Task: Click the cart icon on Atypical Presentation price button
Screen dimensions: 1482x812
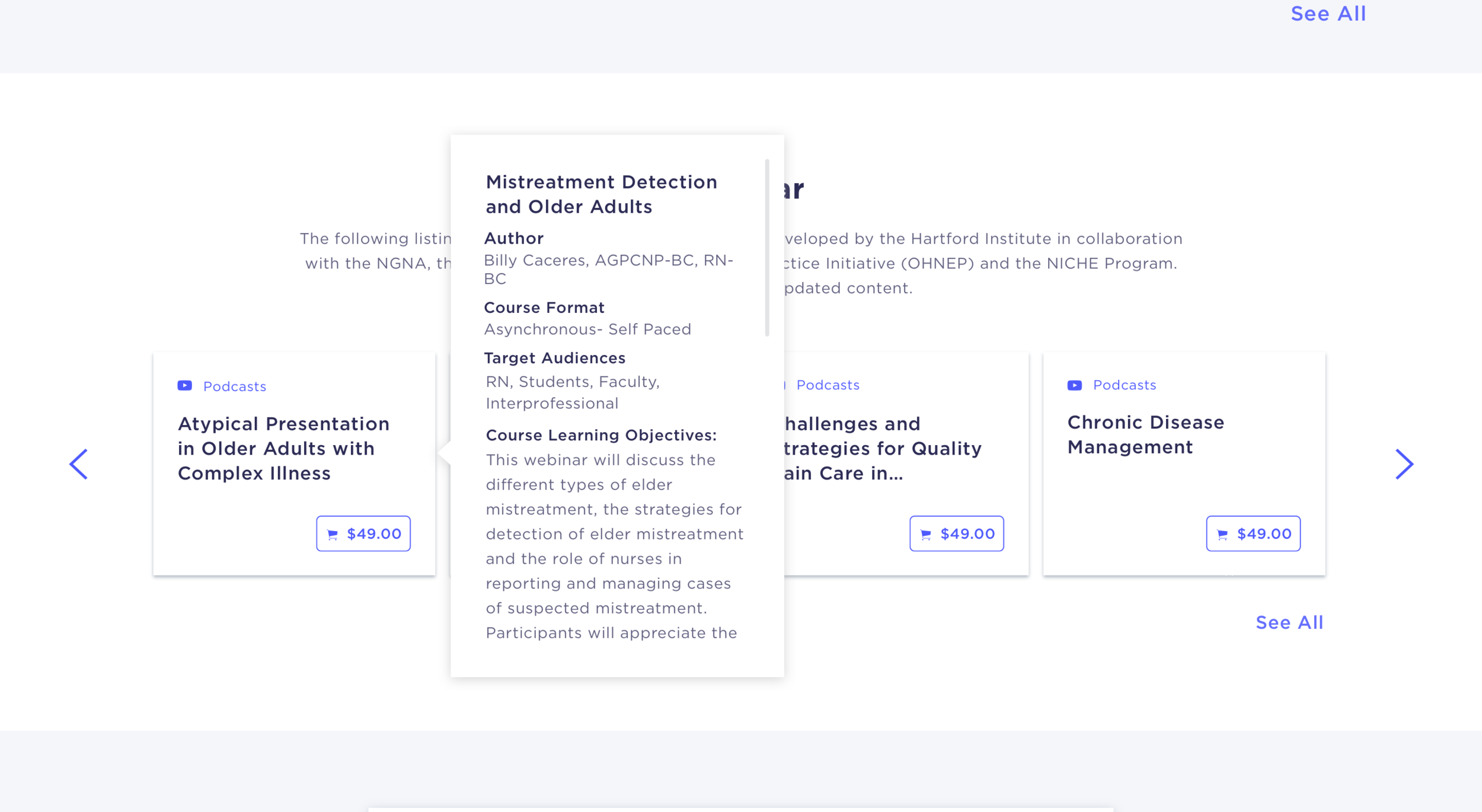Action: point(333,535)
